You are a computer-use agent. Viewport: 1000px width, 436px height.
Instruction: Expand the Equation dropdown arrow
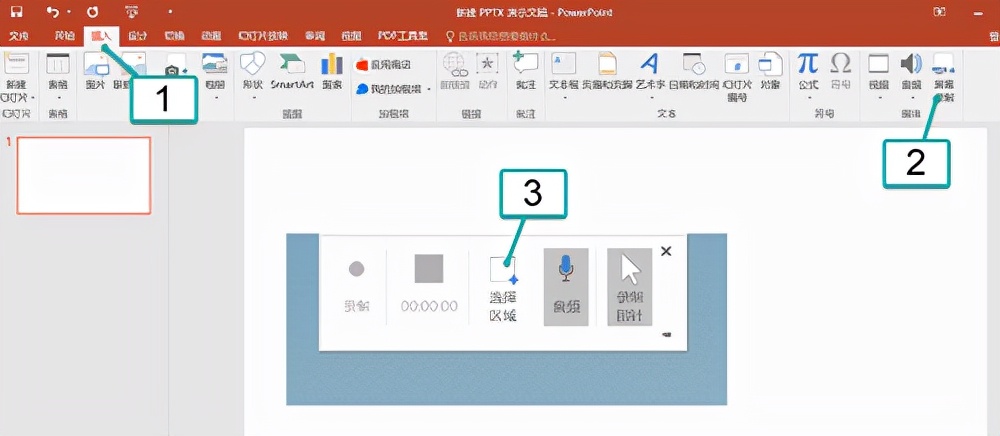(x=809, y=98)
